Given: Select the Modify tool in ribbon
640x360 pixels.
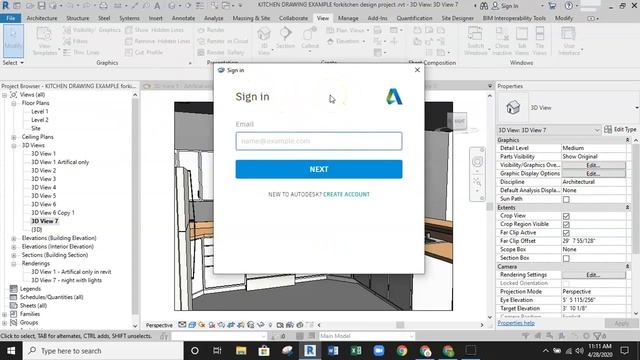Looking at the screenshot, I should click(x=13, y=41).
